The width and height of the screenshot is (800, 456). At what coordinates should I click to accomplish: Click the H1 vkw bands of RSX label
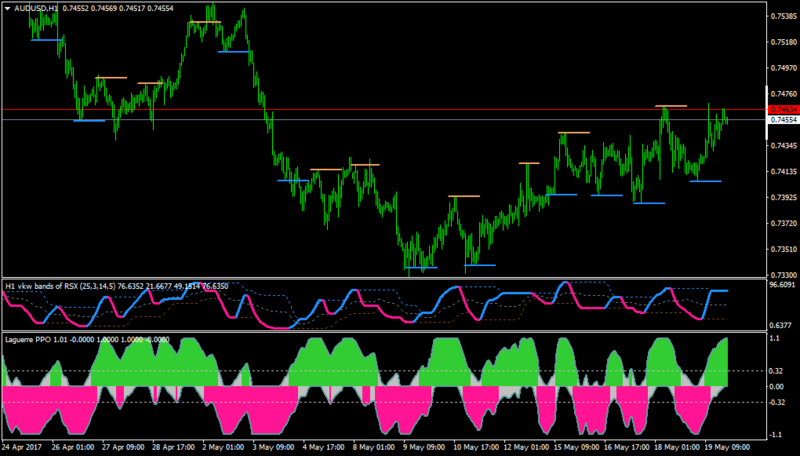point(41,287)
